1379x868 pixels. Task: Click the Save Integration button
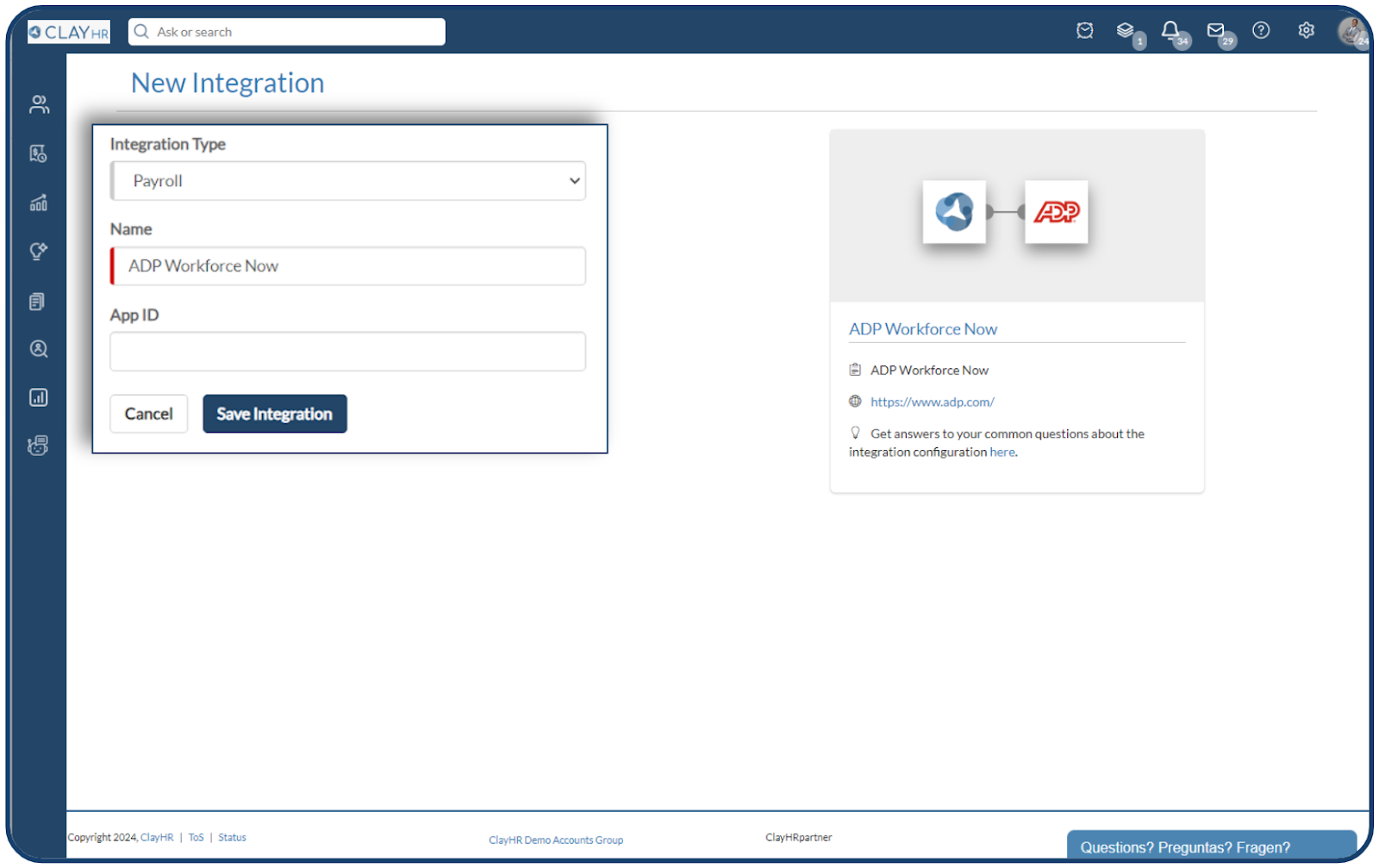tap(275, 414)
